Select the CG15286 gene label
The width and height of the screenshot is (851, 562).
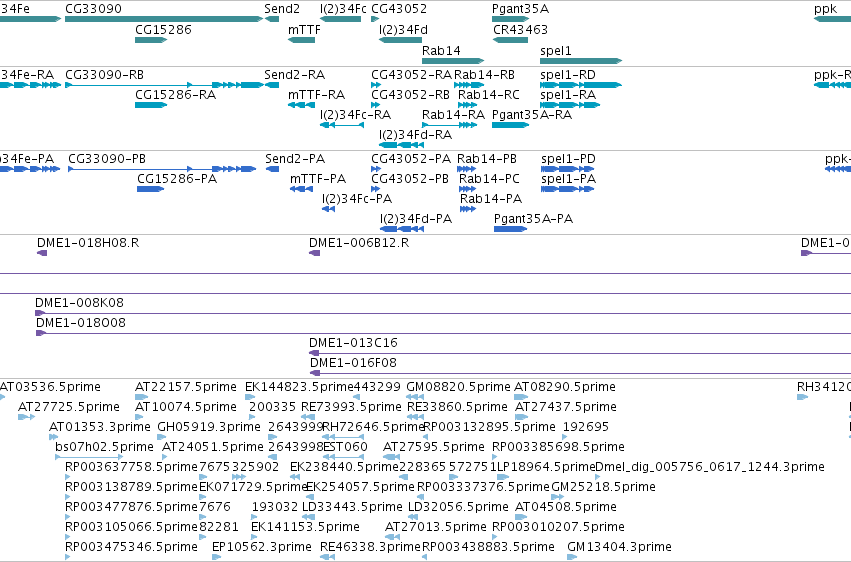point(163,29)
